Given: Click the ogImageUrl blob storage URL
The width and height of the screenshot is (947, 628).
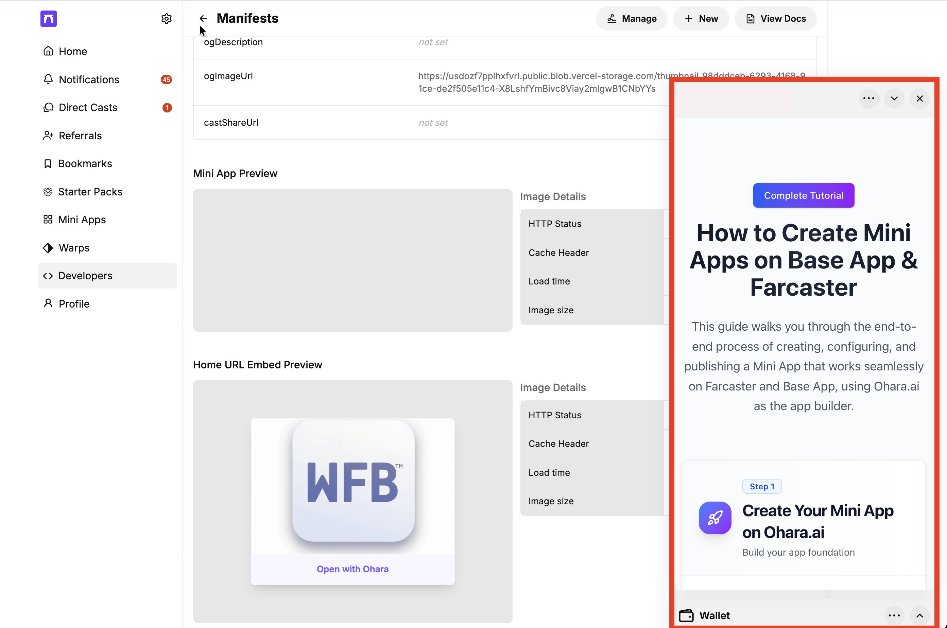Looking at the screenshot, I should (611, 82).
